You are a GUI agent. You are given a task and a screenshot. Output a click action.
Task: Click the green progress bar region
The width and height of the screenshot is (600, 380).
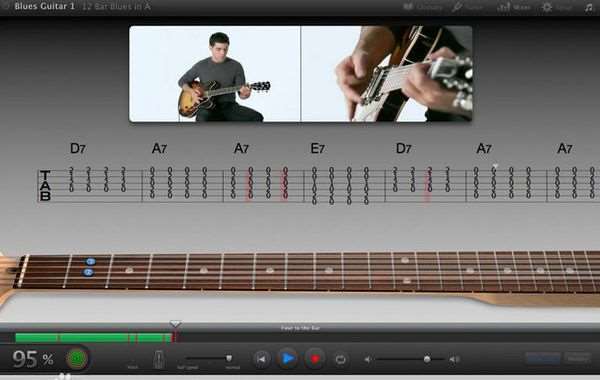[x=94, y=338]
